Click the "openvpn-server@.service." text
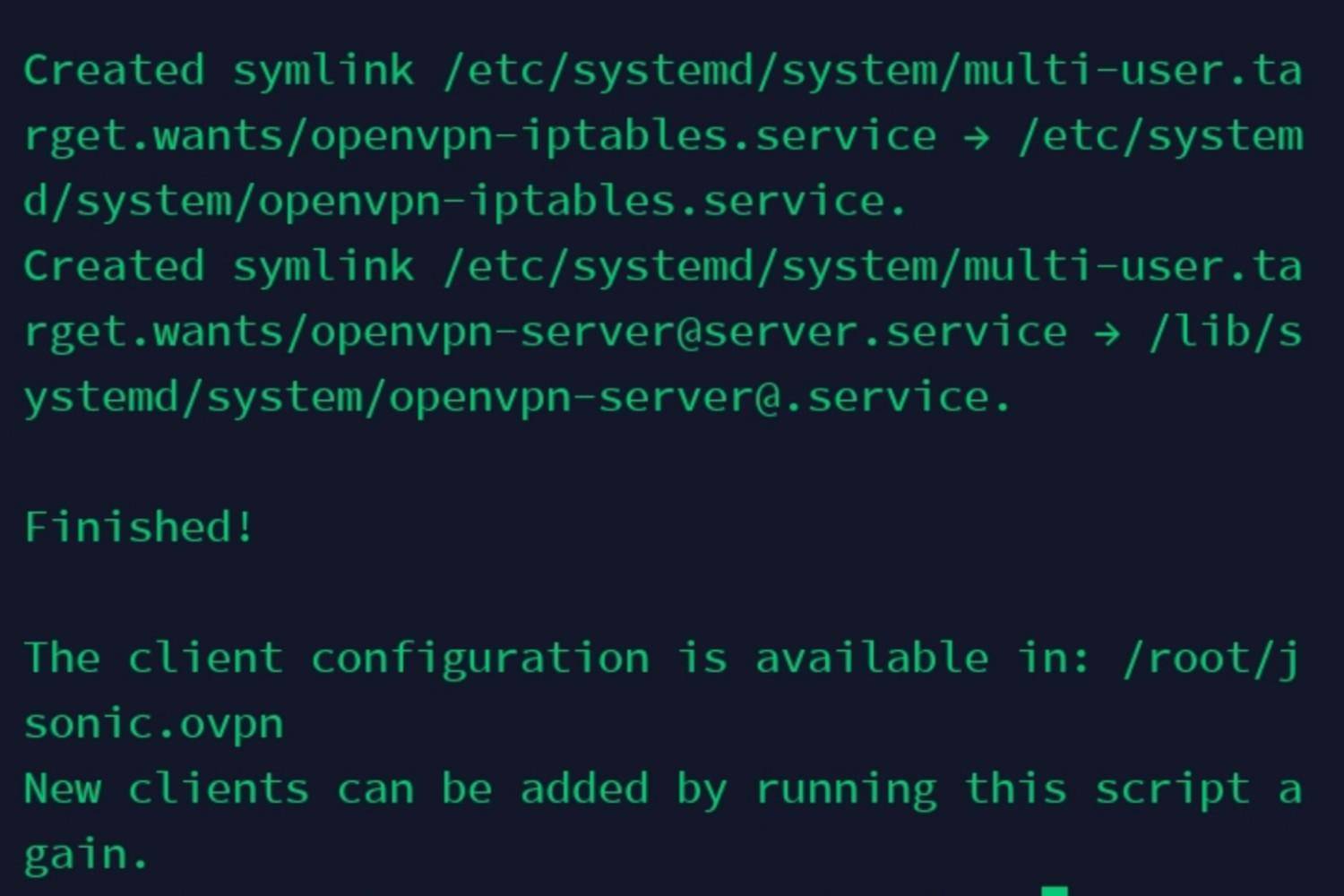1344x896 pixels. [x=699, y=398]
